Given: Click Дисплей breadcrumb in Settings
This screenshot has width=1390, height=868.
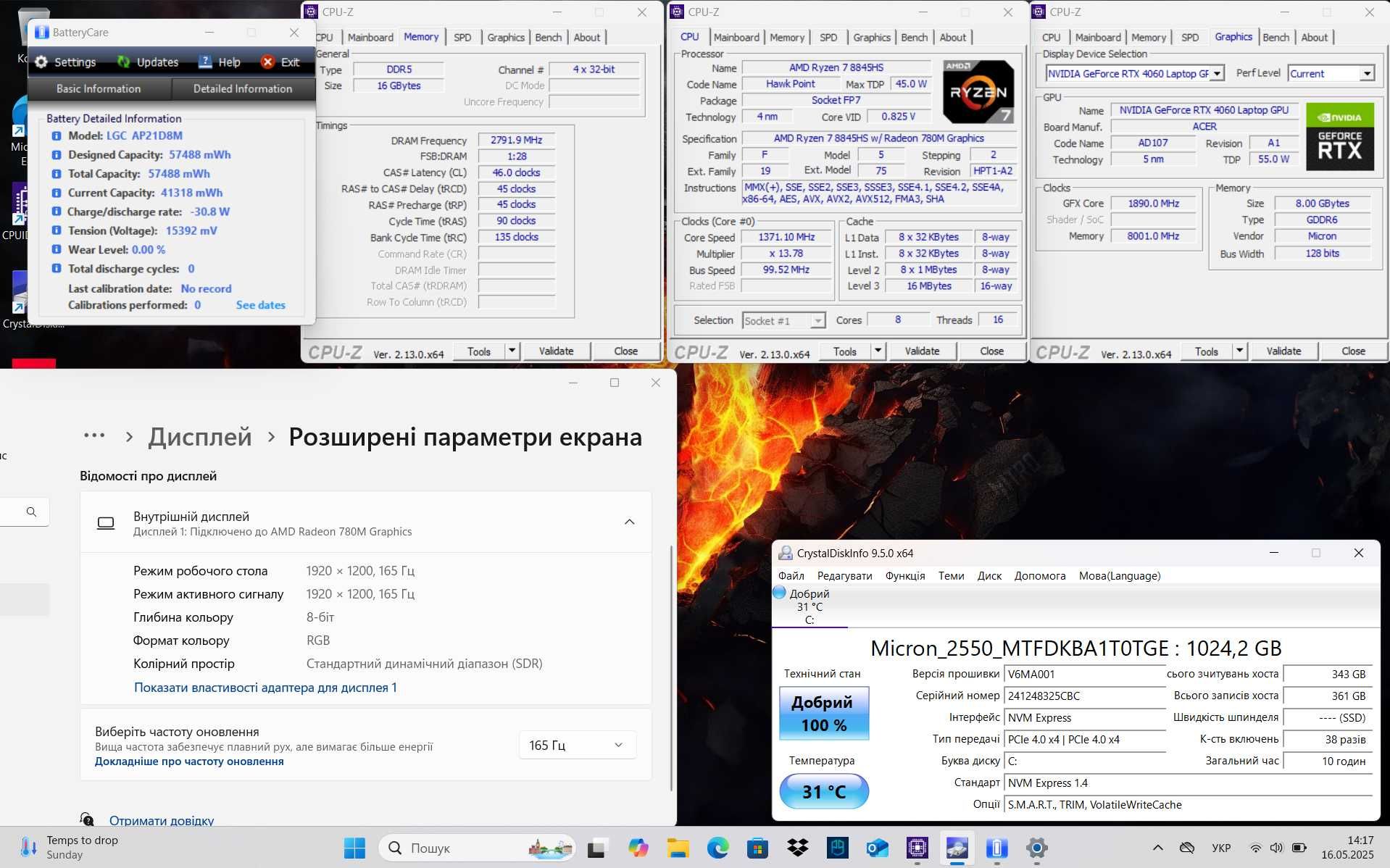Looking at the screenshot, I should pos(200,437).
